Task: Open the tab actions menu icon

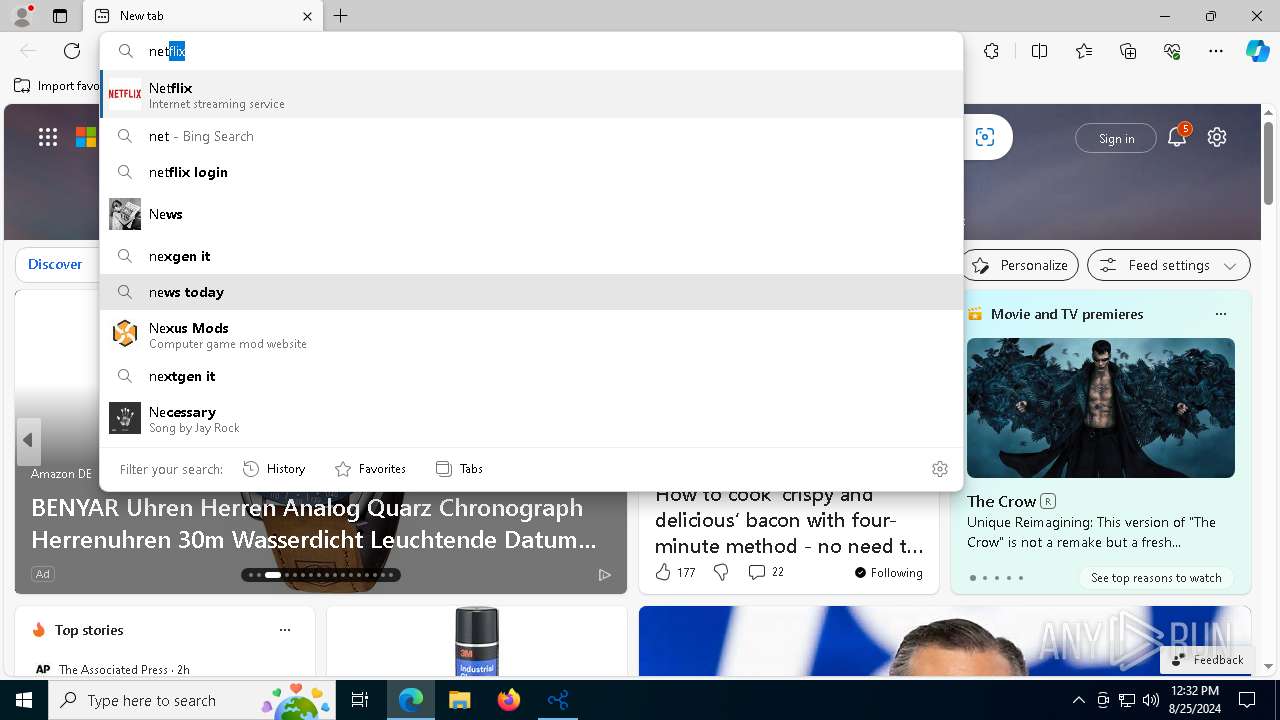Action: (x=60, y=16)
